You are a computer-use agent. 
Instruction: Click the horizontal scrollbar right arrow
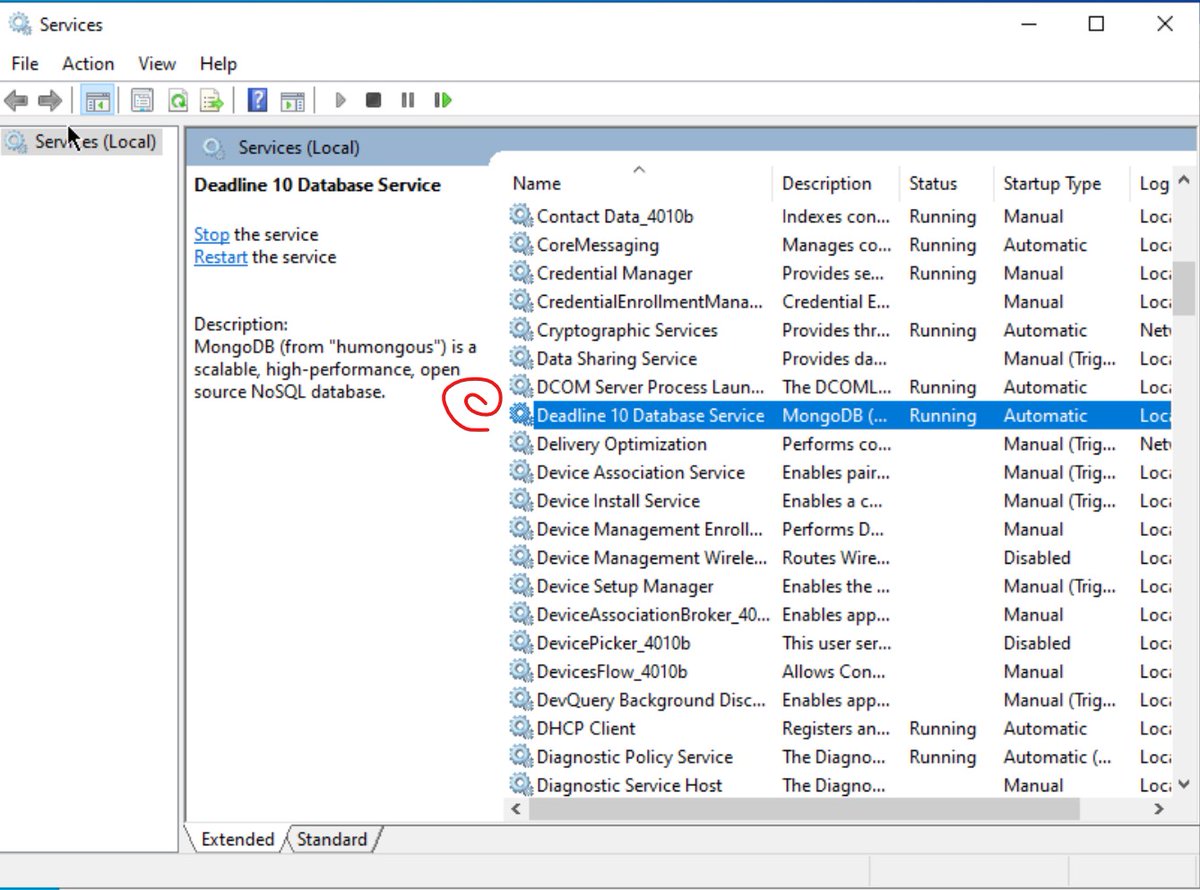[1160, 809]
